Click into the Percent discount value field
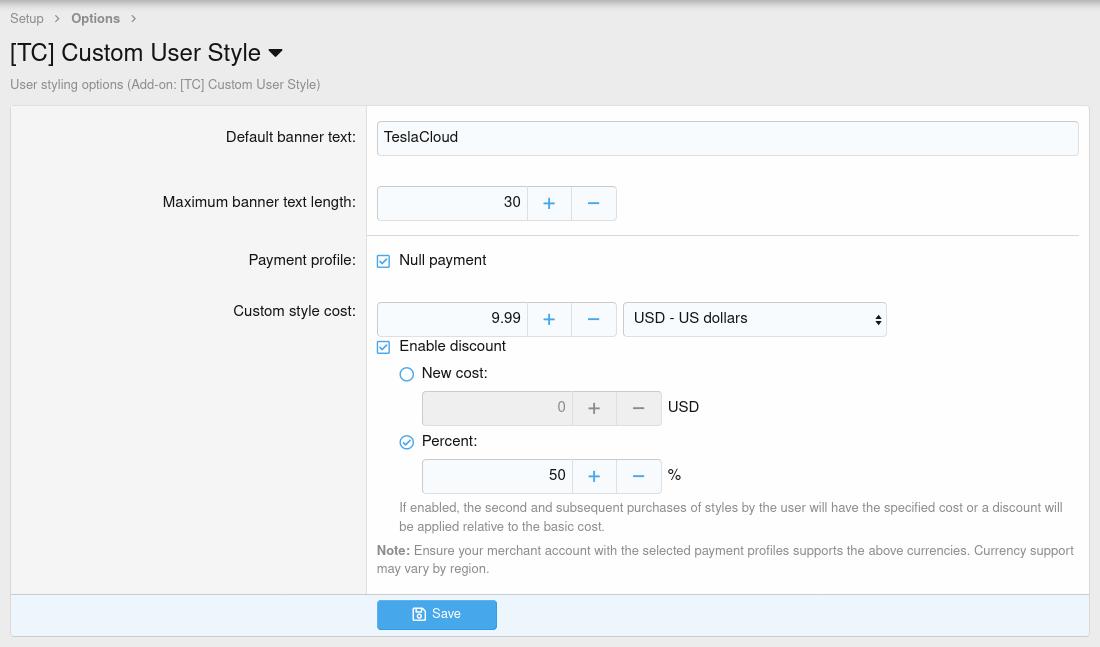1100x647 pixels. coord(496,476)
